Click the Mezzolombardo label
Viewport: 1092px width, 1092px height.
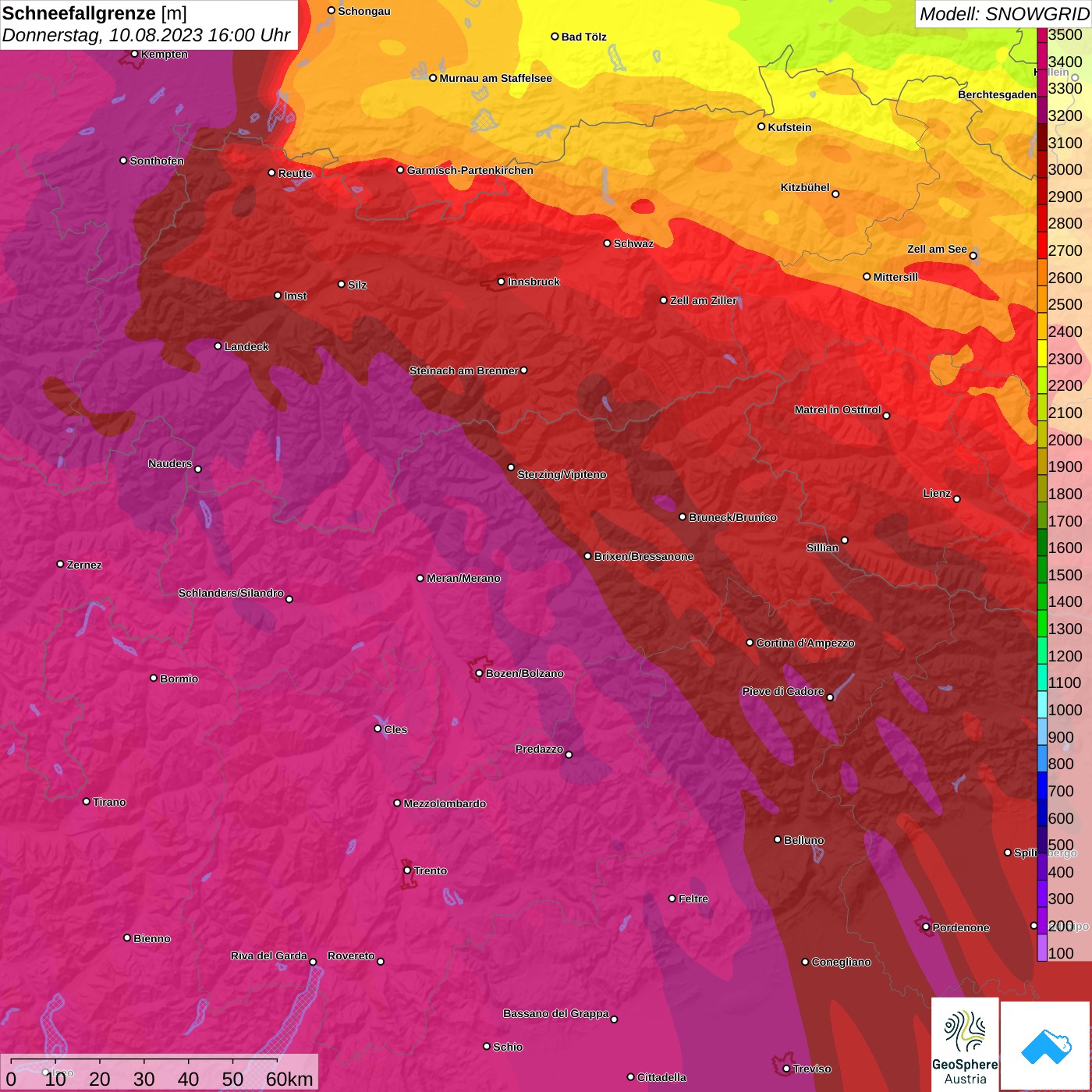coord(445,803)
